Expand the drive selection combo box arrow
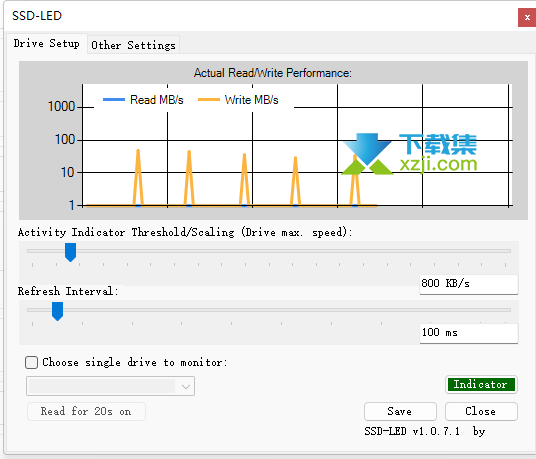The width and height of the screenshot is (536, 459). coord(186,387)
